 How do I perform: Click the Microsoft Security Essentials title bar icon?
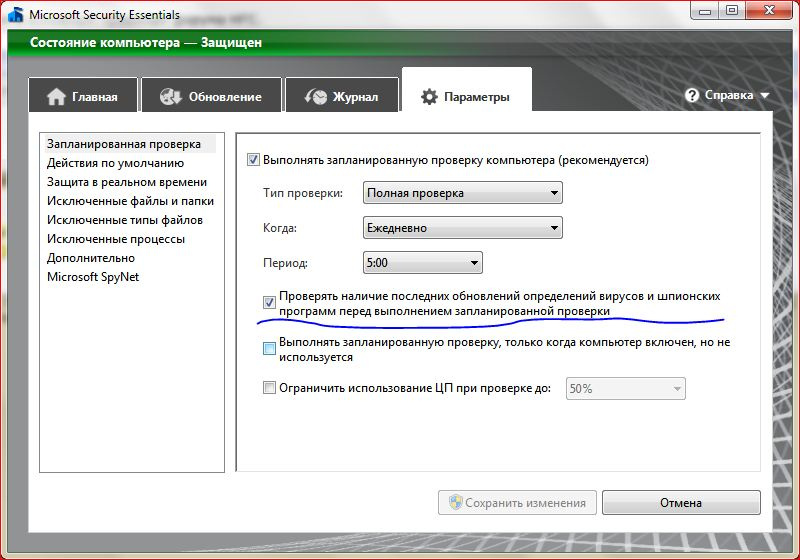pos(15,15)
